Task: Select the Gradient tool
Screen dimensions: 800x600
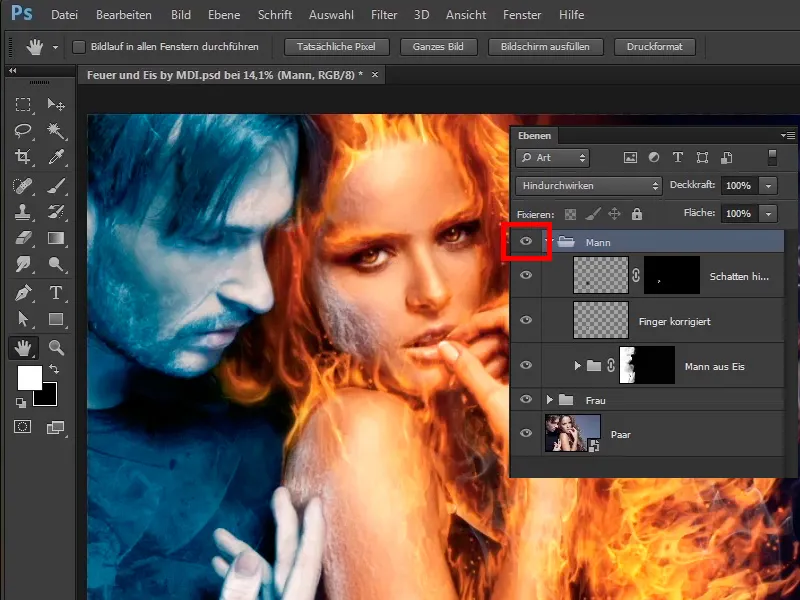Action: pyautogui.click(x=56, y=238)
